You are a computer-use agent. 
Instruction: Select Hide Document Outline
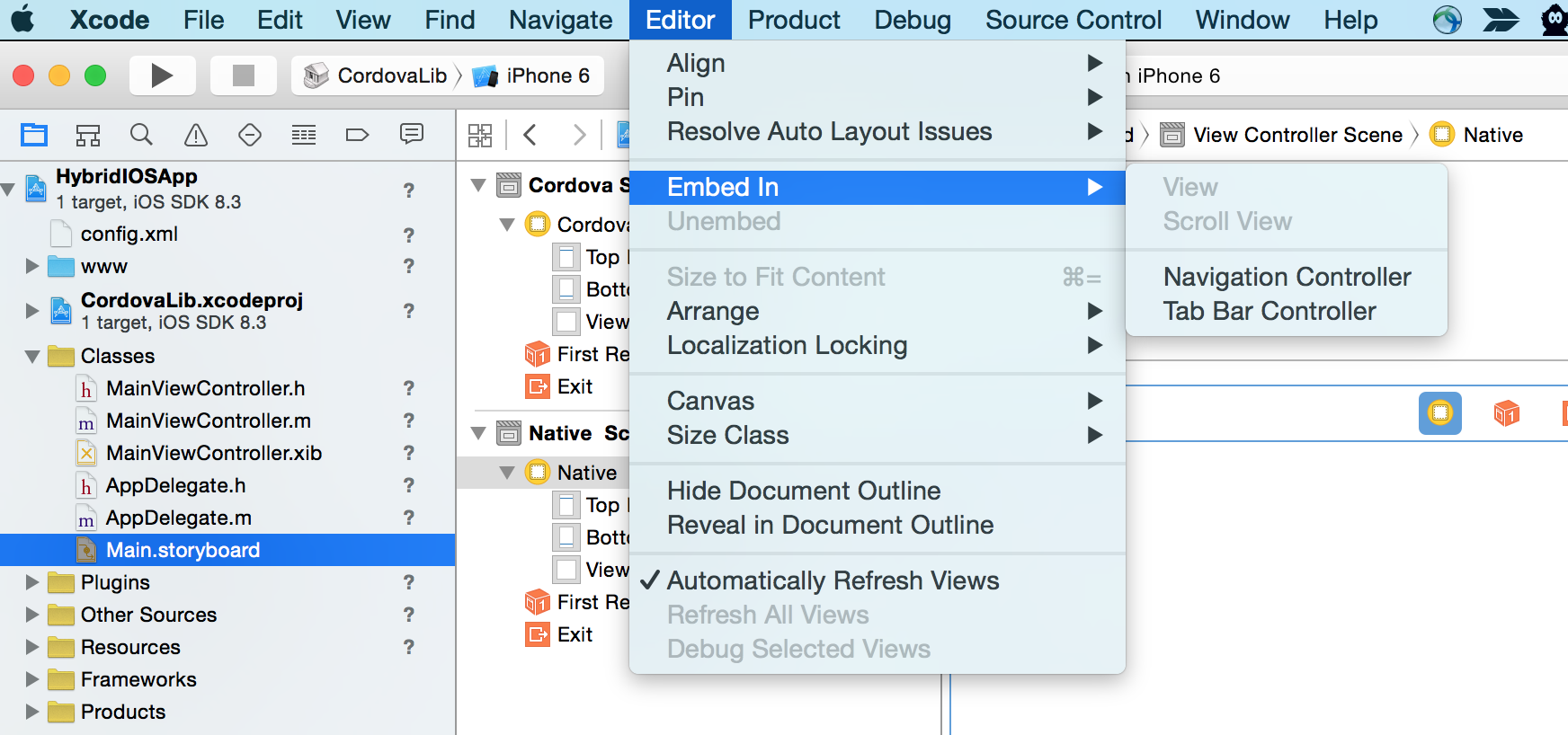878,491
